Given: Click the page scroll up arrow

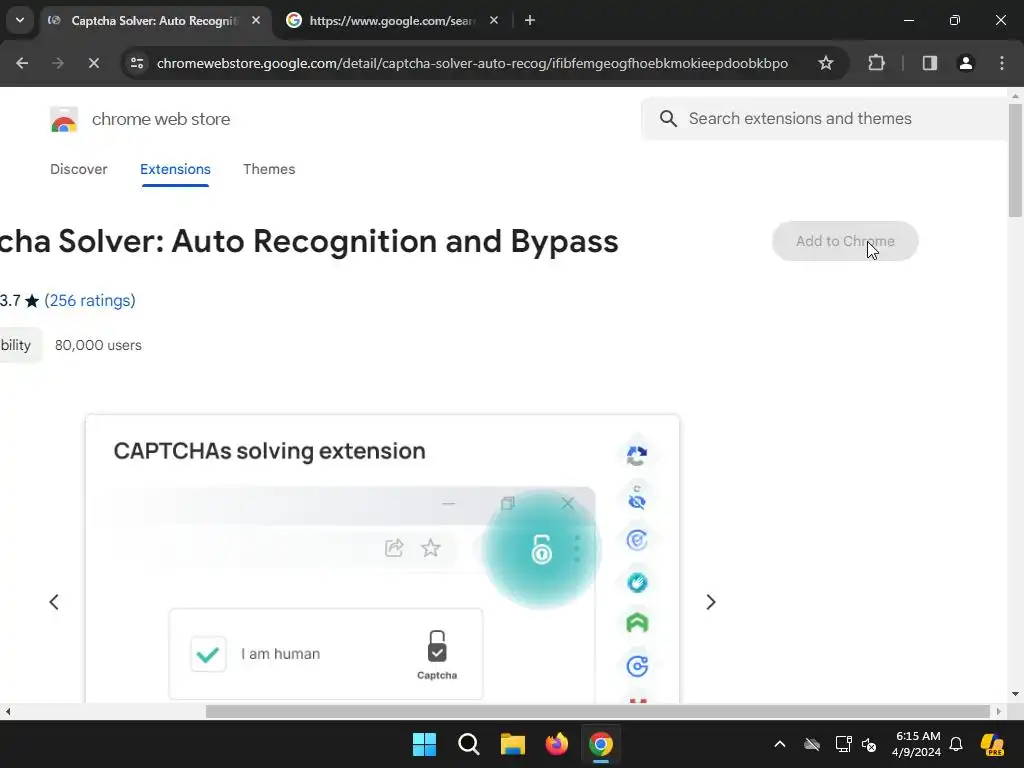Looking at the screenshot, I should [1015, 96].
